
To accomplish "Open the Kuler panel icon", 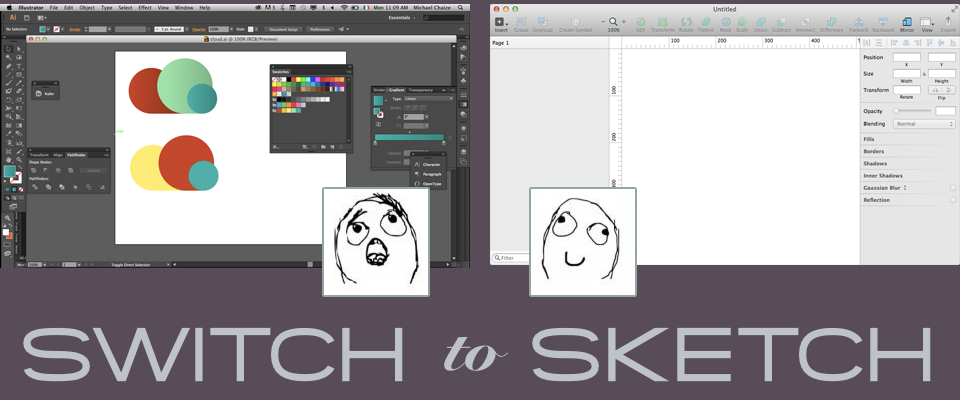I will pyautogui.click(x=39, y=93).
